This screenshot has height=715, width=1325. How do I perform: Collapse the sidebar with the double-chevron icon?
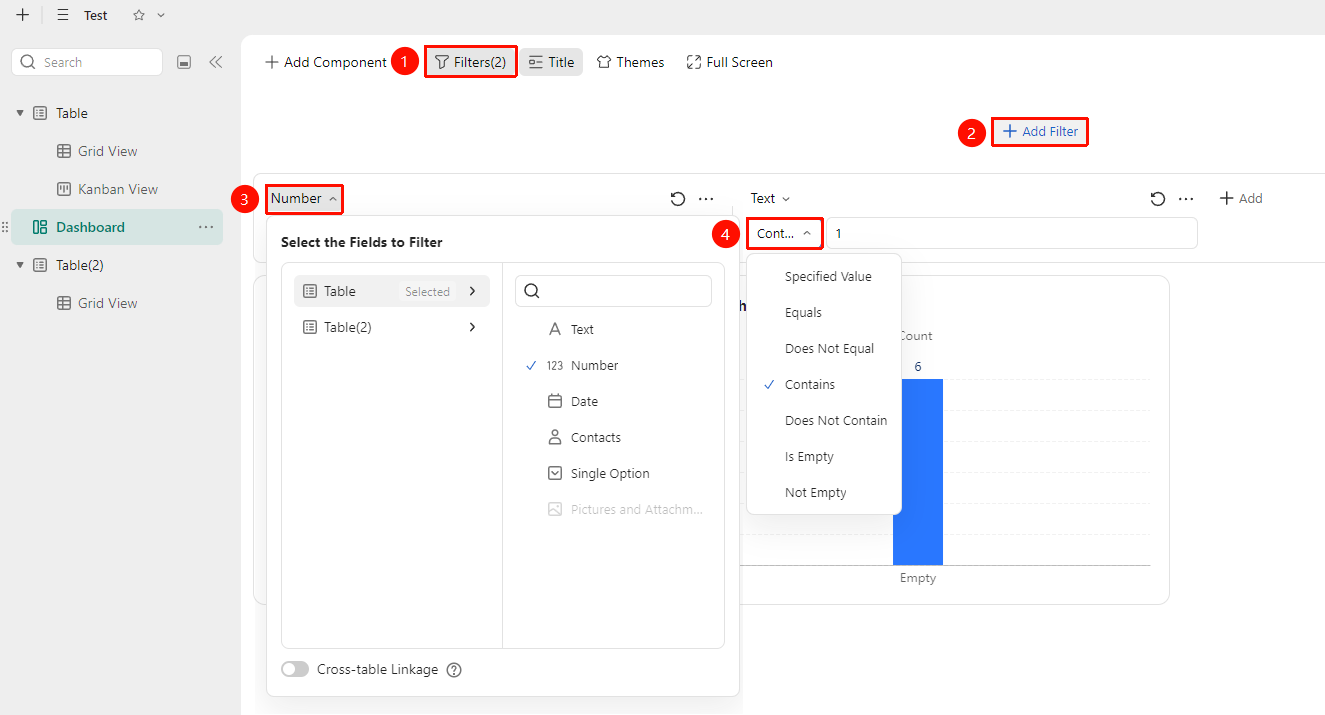(215, 62)
